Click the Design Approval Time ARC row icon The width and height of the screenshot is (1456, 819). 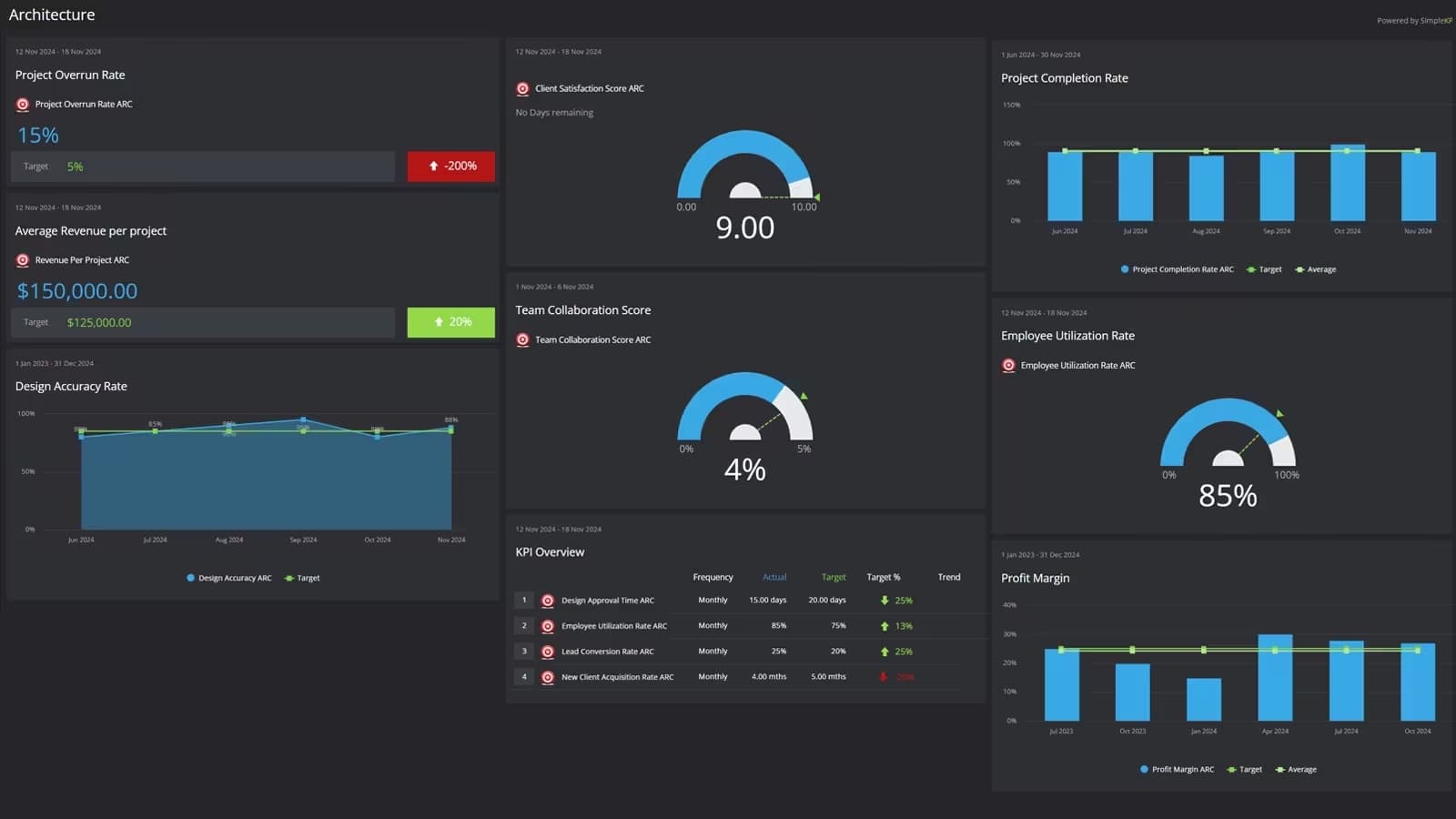[548, 601]
